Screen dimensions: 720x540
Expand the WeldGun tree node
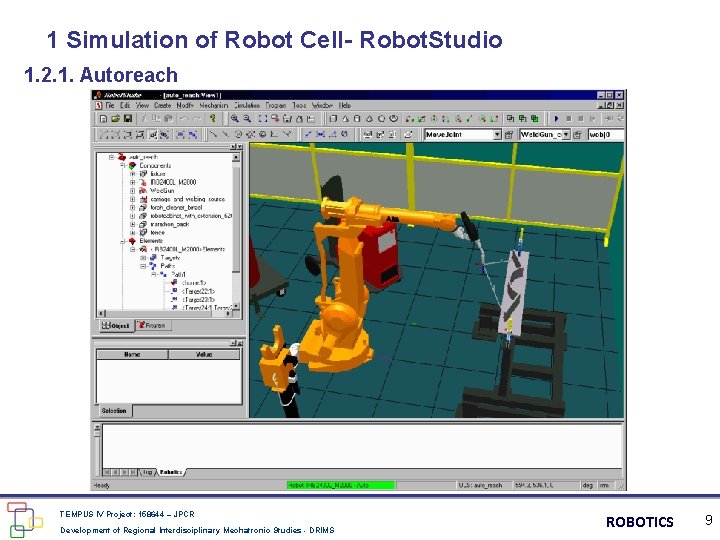click(x=133, y=191)
